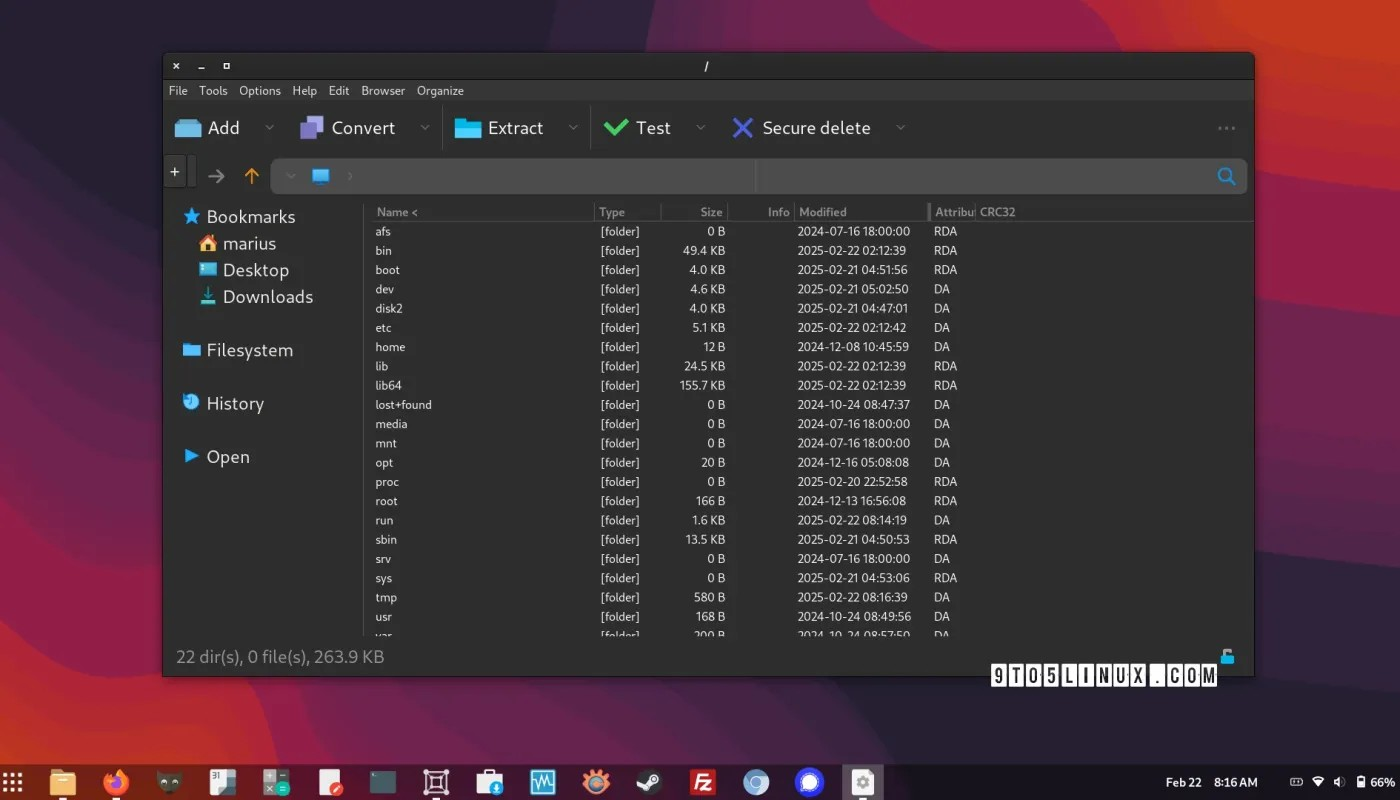Click the Extract folder icon on the toolbar
Screen dimensions: 1400x800
point(467,127)
